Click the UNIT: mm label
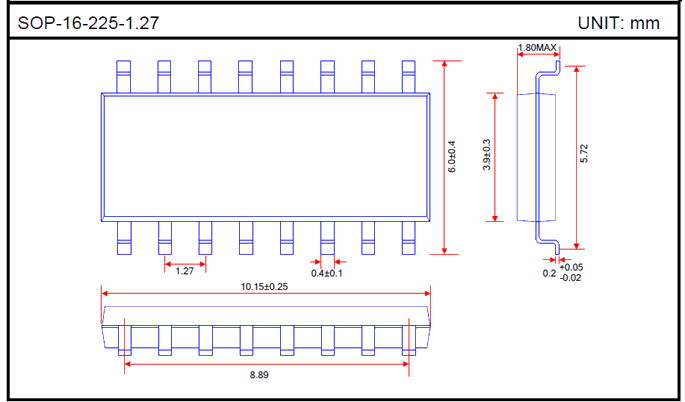This screenshot has height=402, width=685. pos(619,23)
